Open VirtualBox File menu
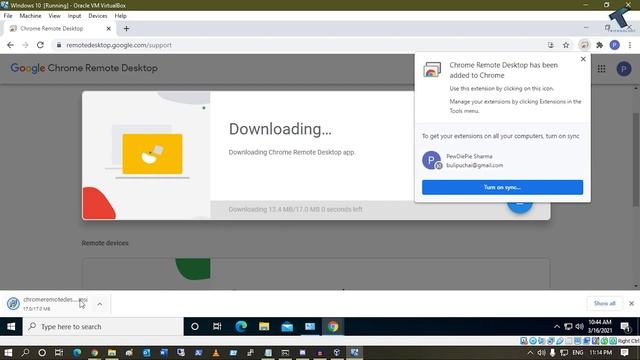The image size is (640, 360). 8,16
